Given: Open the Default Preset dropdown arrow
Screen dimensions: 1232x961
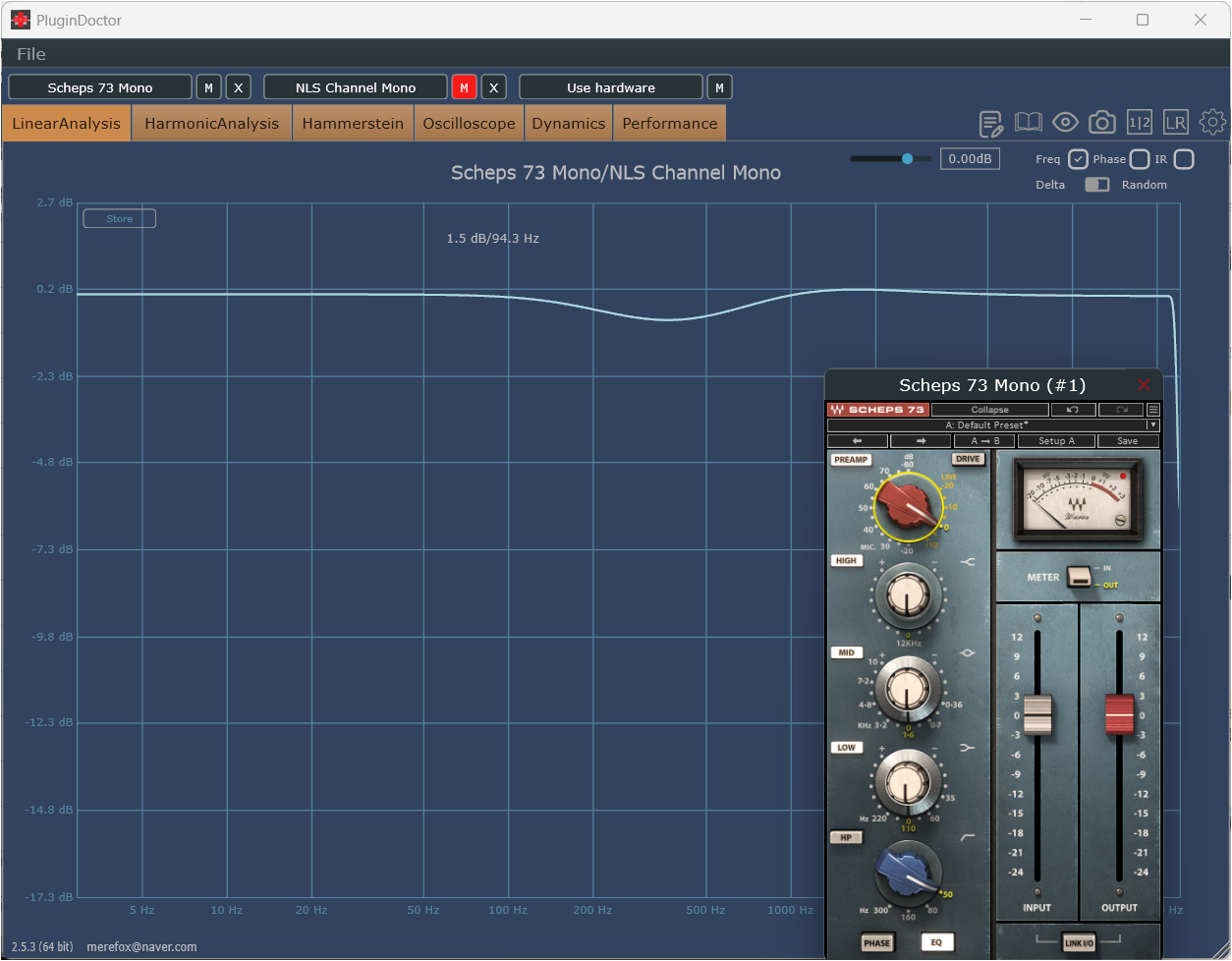Looking at the screenshot, I should pos(1153,425).
